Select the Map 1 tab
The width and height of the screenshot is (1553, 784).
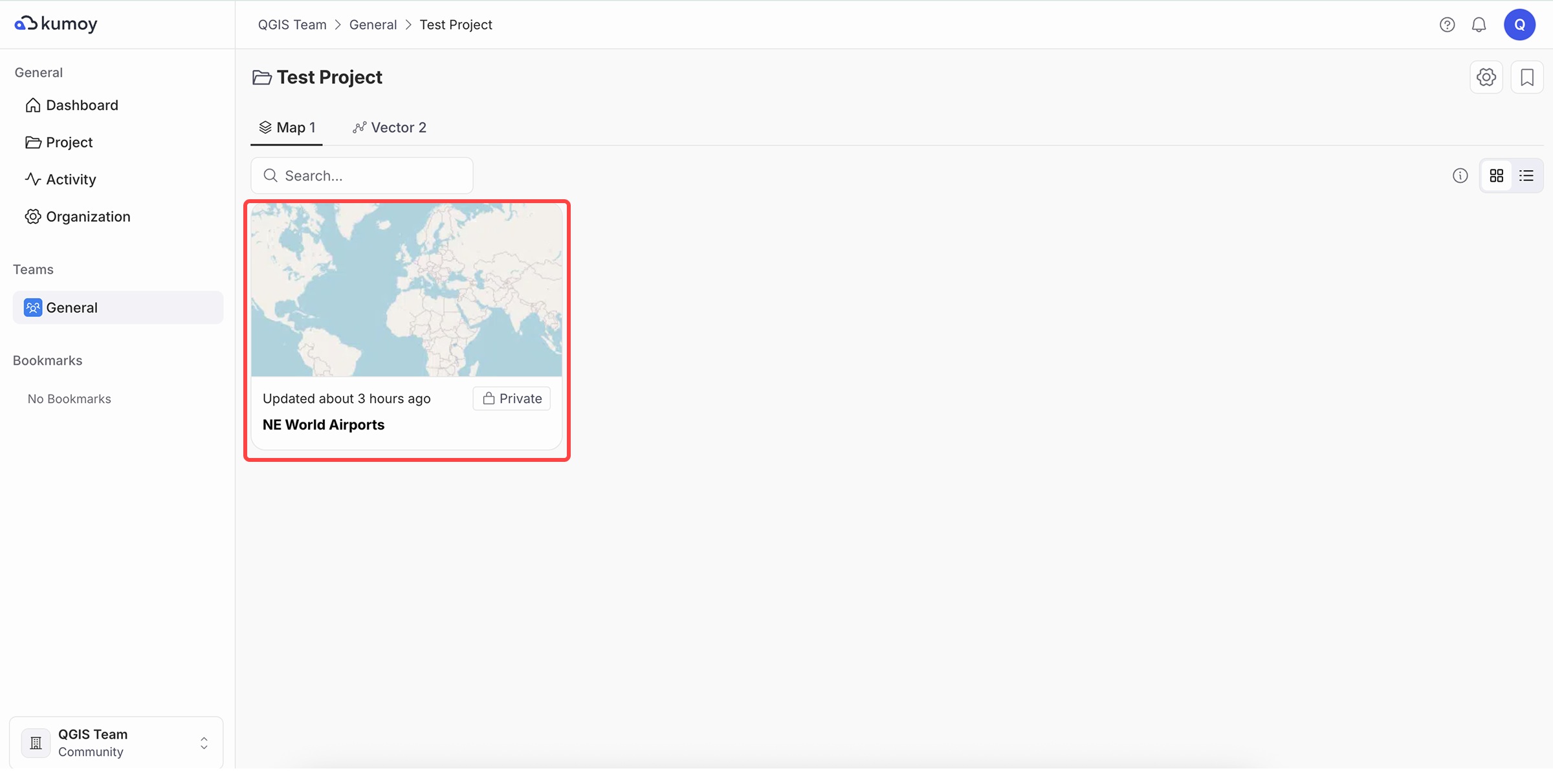(287, 127)
